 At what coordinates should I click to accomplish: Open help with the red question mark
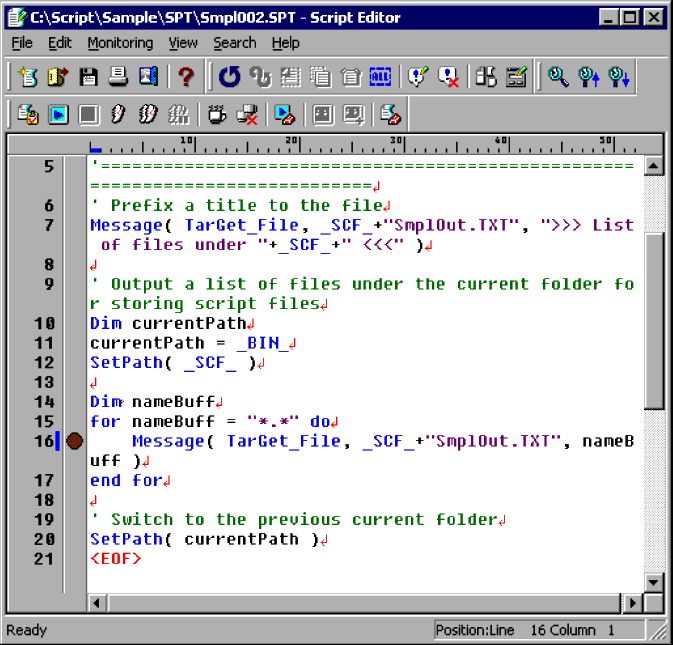click(186, 77)
